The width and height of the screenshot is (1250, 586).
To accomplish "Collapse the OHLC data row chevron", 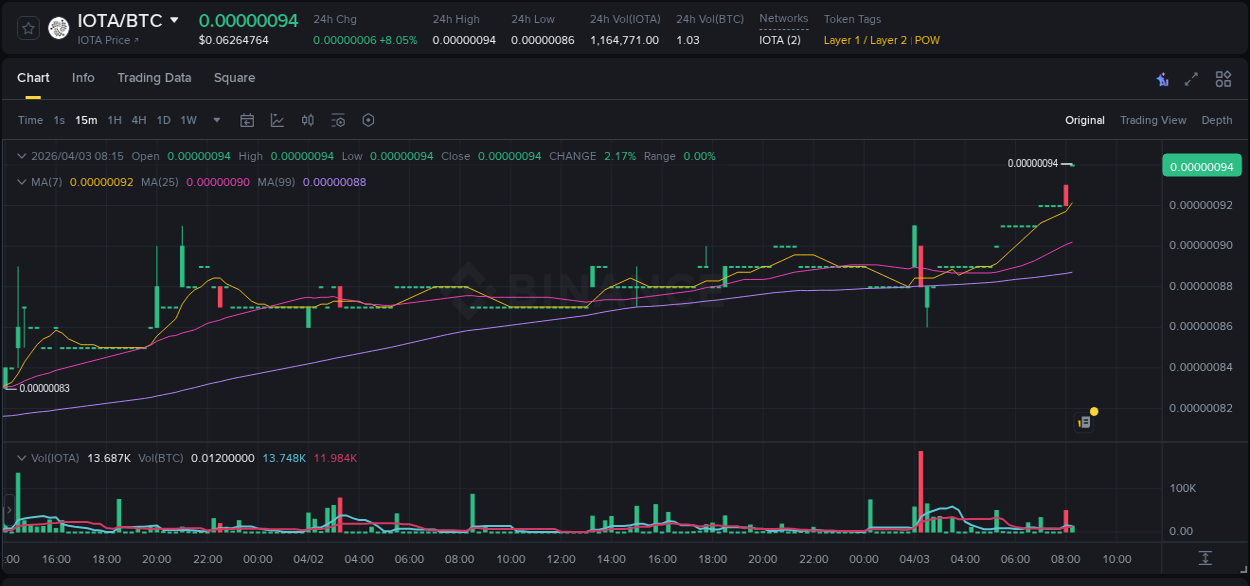I will pyautogui.click(x=22, y=156).
